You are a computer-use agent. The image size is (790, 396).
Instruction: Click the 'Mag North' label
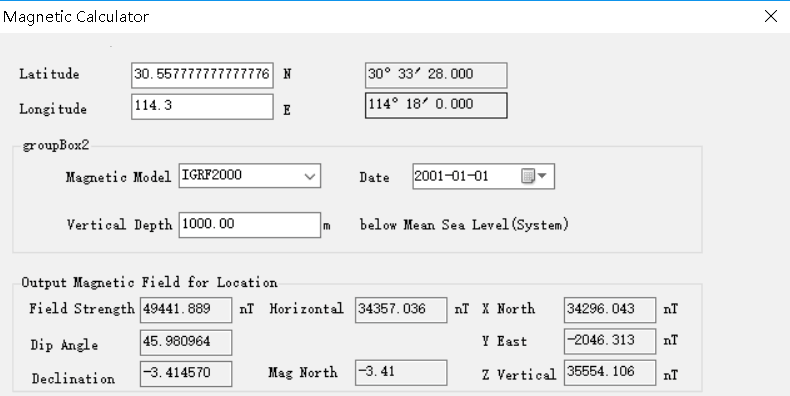(303, 373)
